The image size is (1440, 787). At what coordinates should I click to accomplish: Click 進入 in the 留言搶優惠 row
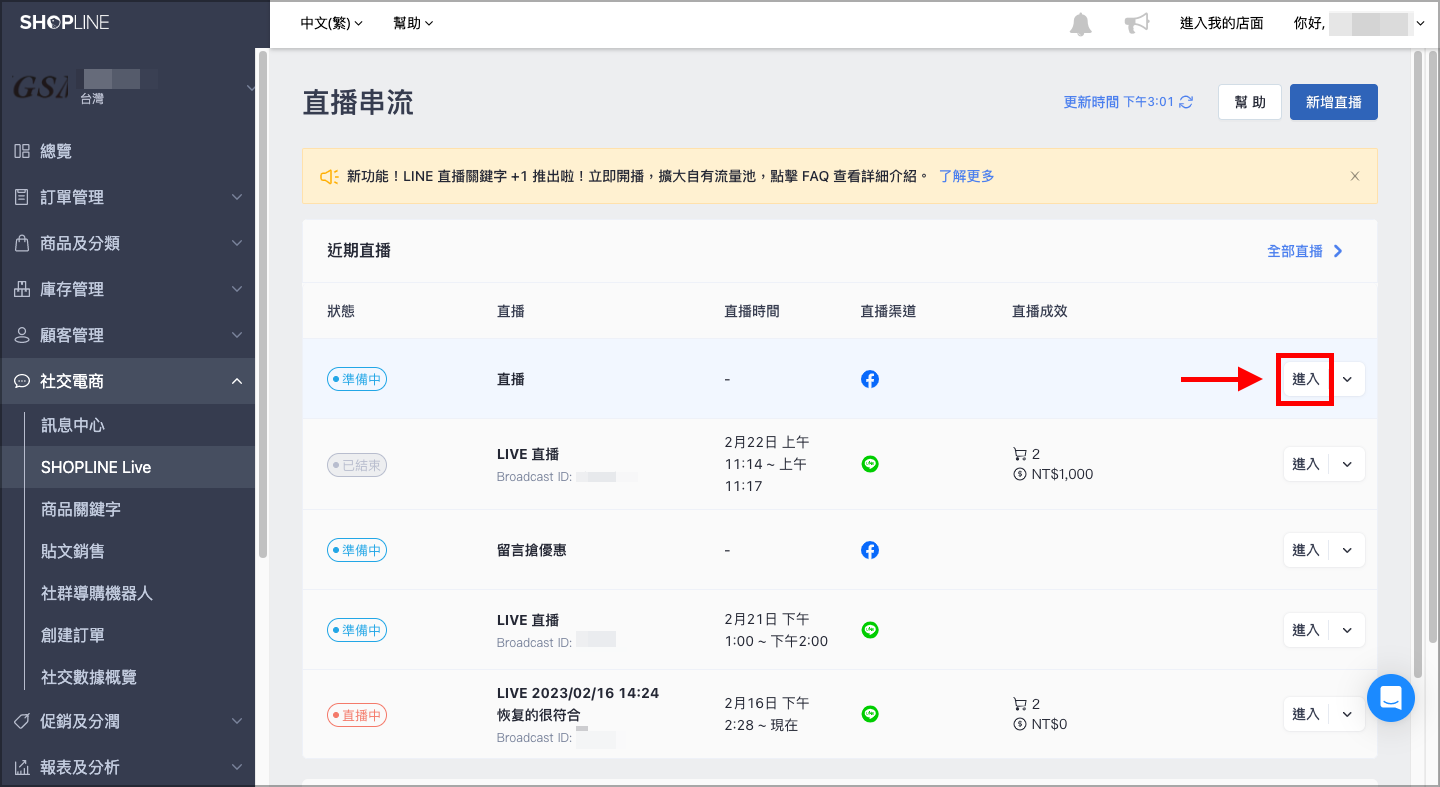(1306, 550)
